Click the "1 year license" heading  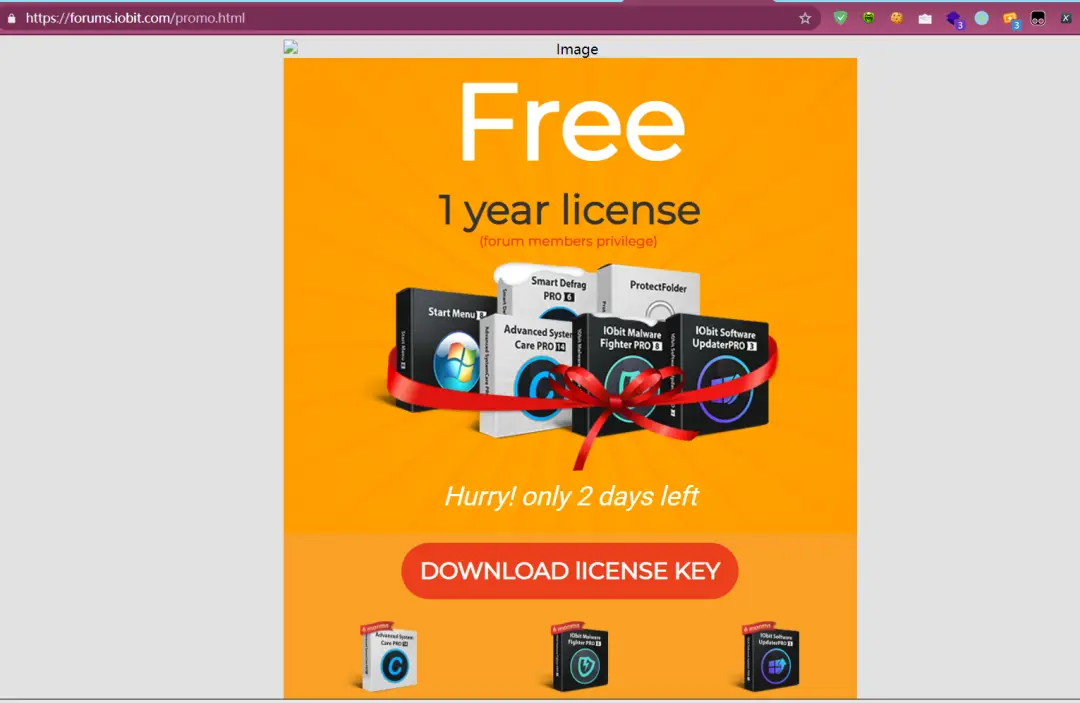[569, 209]
